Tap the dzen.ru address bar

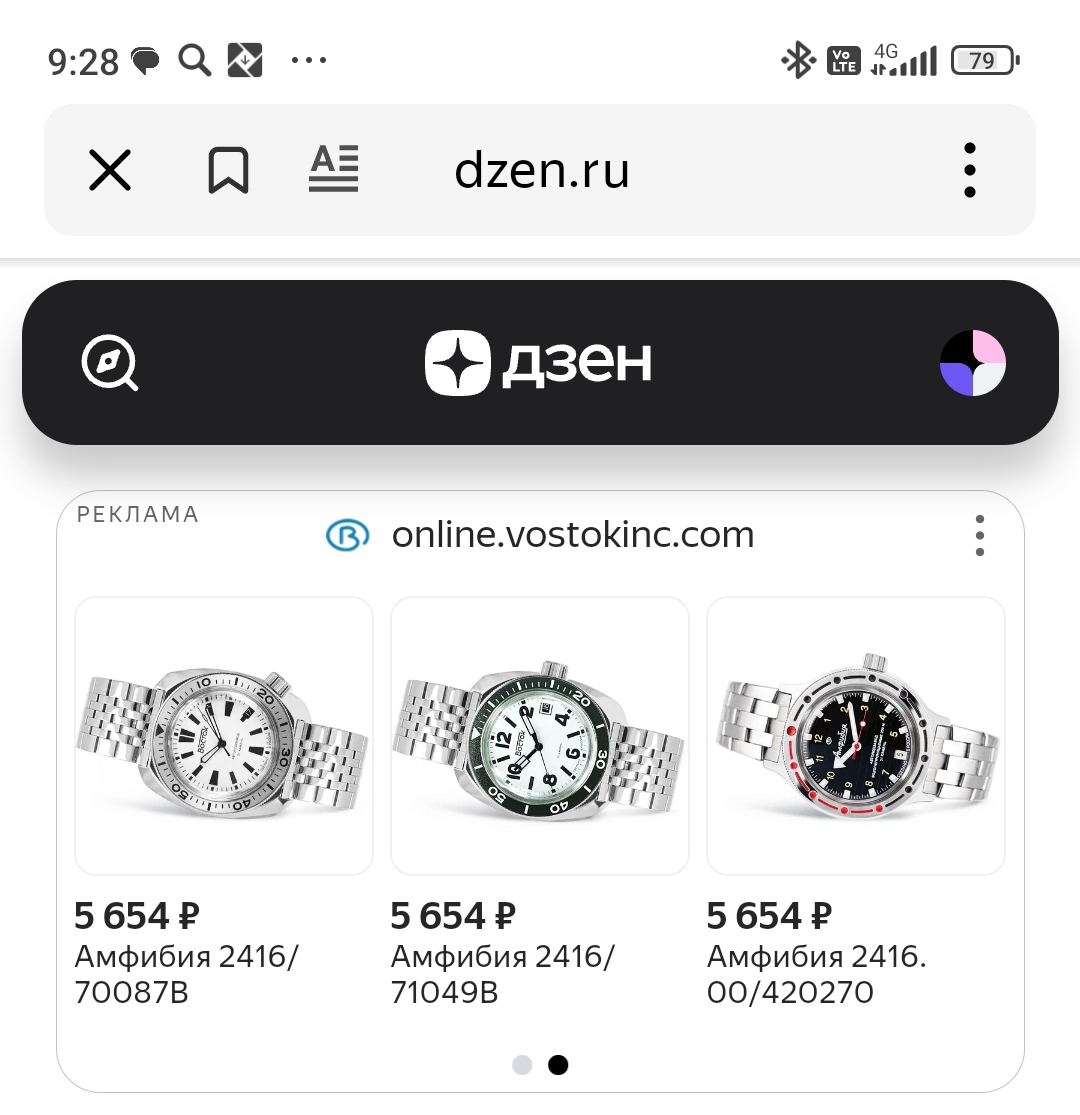click(542, 171)
